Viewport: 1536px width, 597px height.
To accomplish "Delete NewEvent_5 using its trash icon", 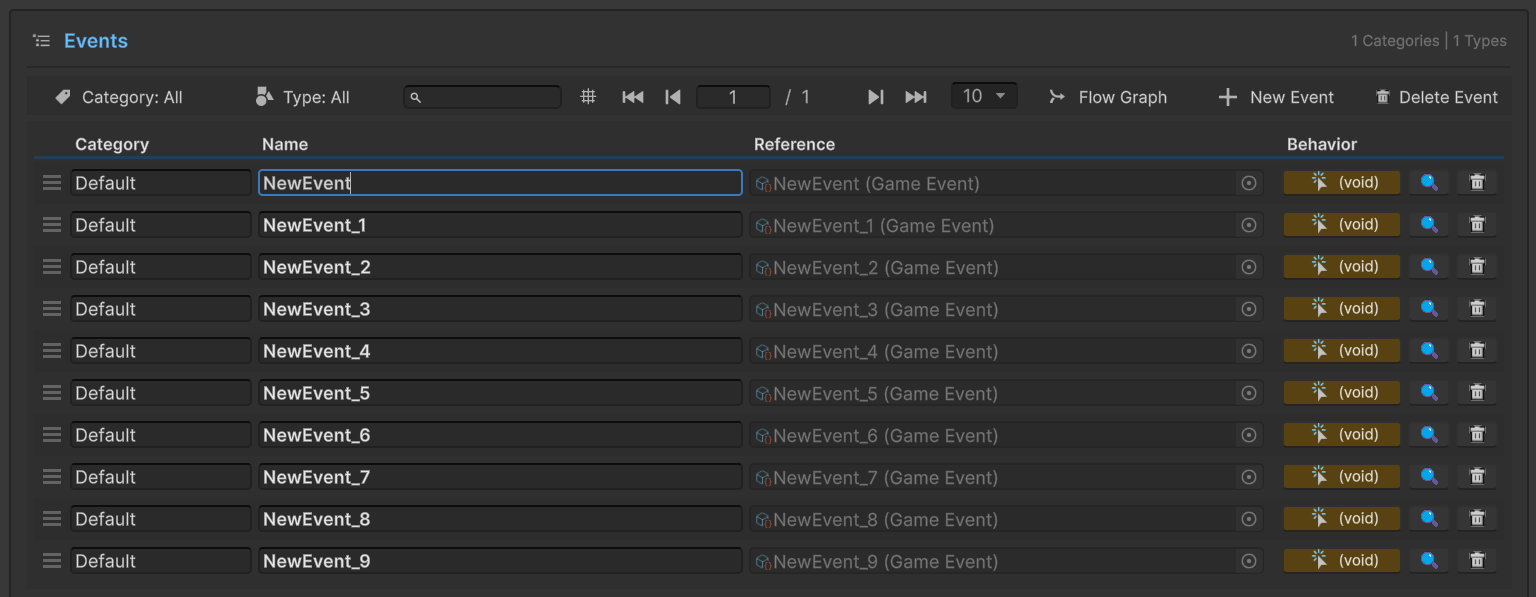I will 1477,393.
